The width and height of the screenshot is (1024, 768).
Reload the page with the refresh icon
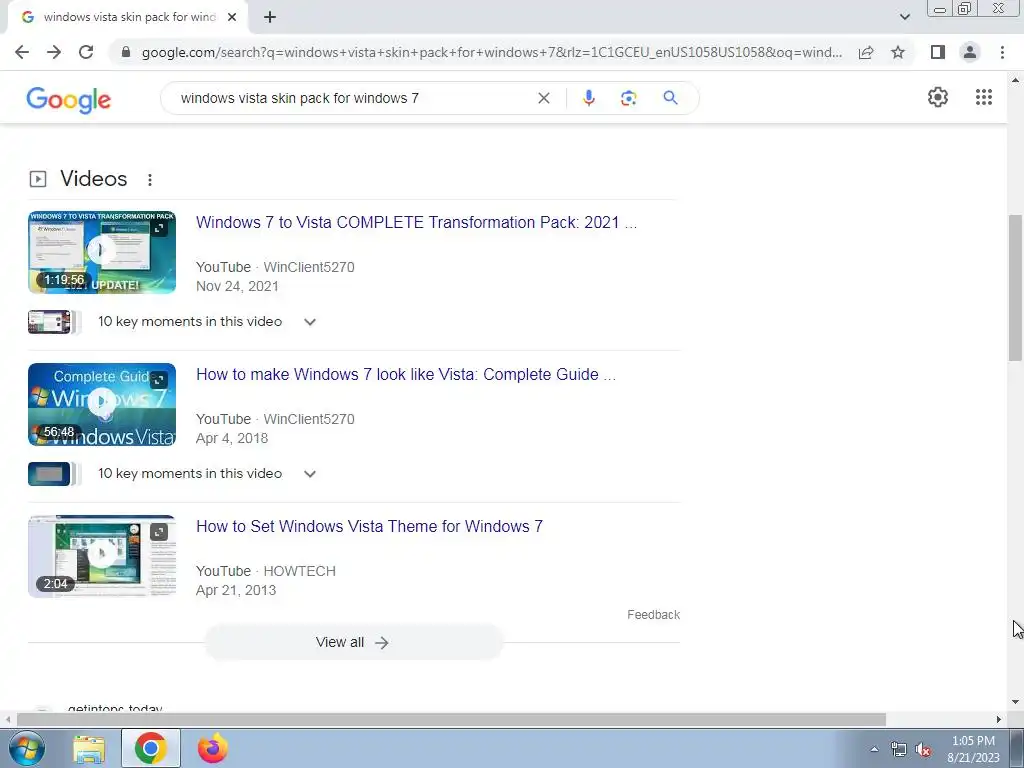86,52
